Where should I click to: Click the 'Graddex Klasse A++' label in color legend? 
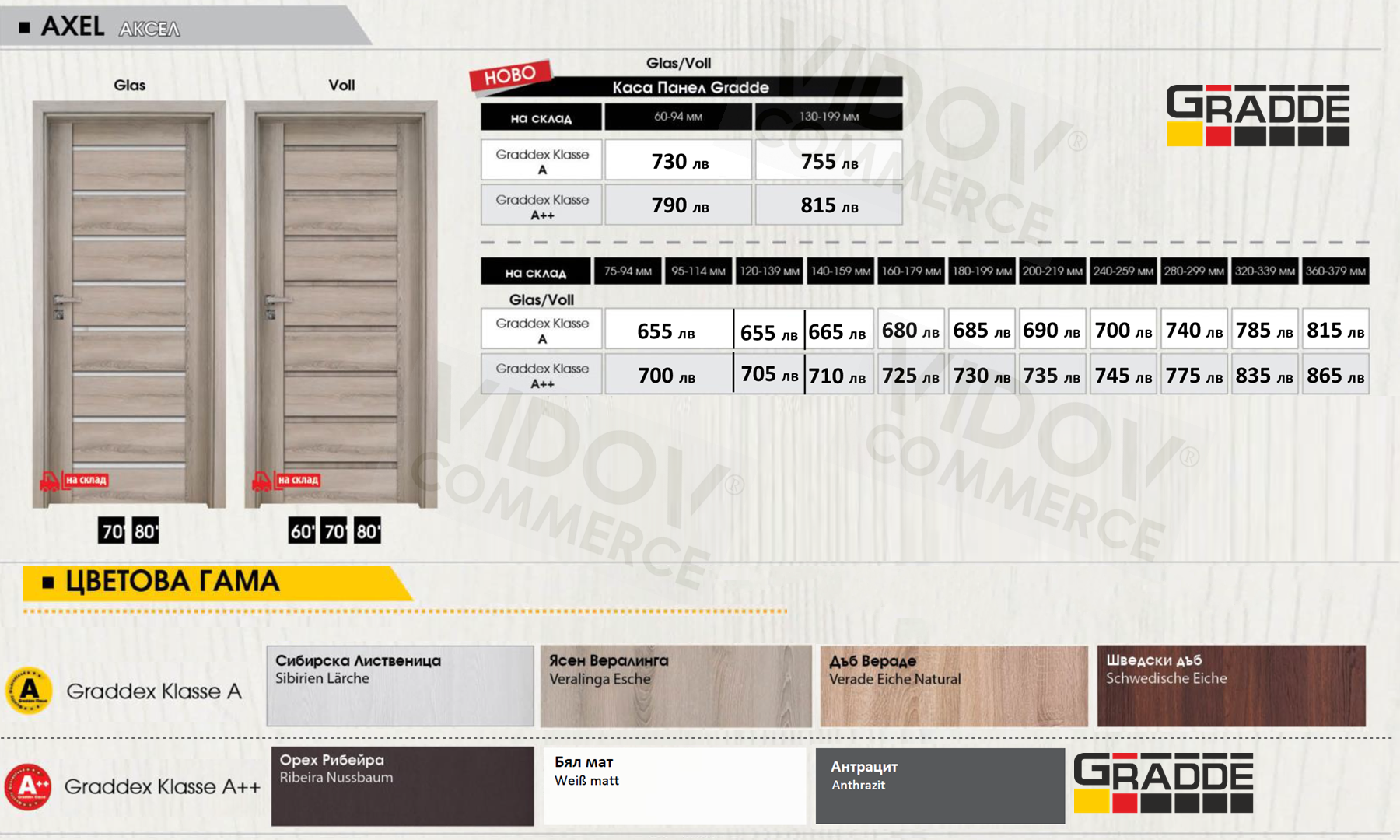click(x=162, y=786)
